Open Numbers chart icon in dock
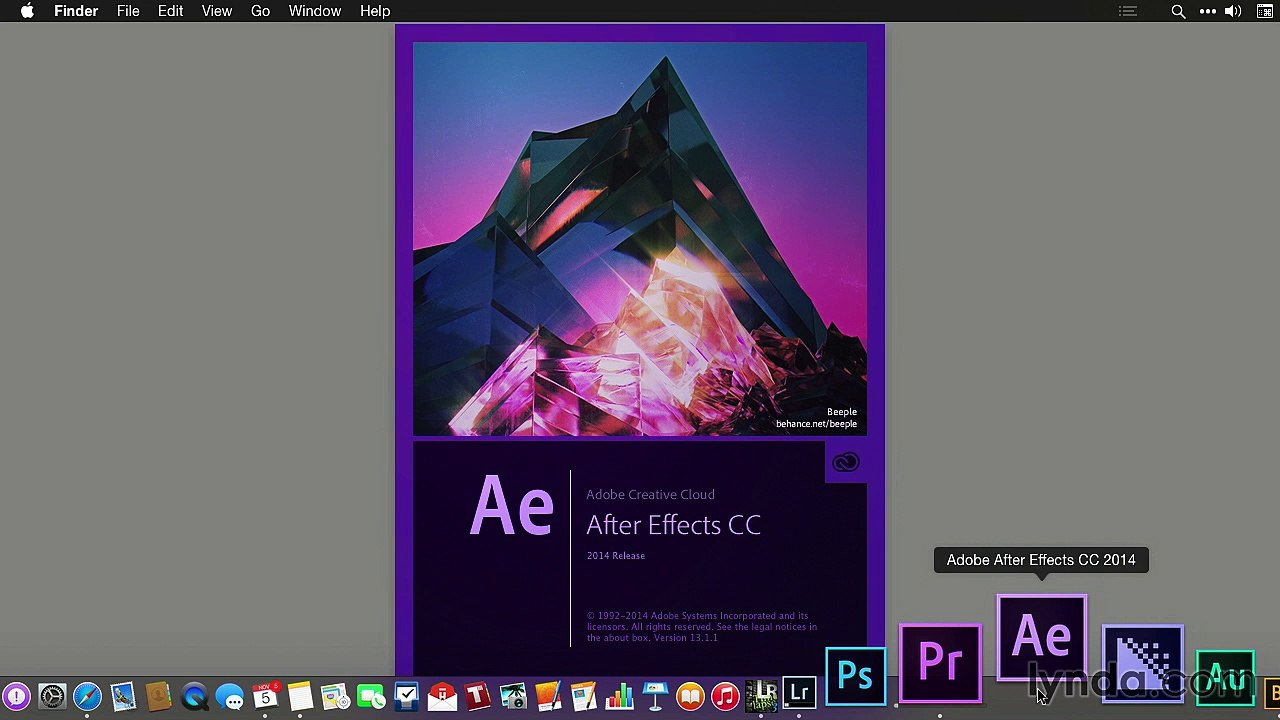 (620, 695)
